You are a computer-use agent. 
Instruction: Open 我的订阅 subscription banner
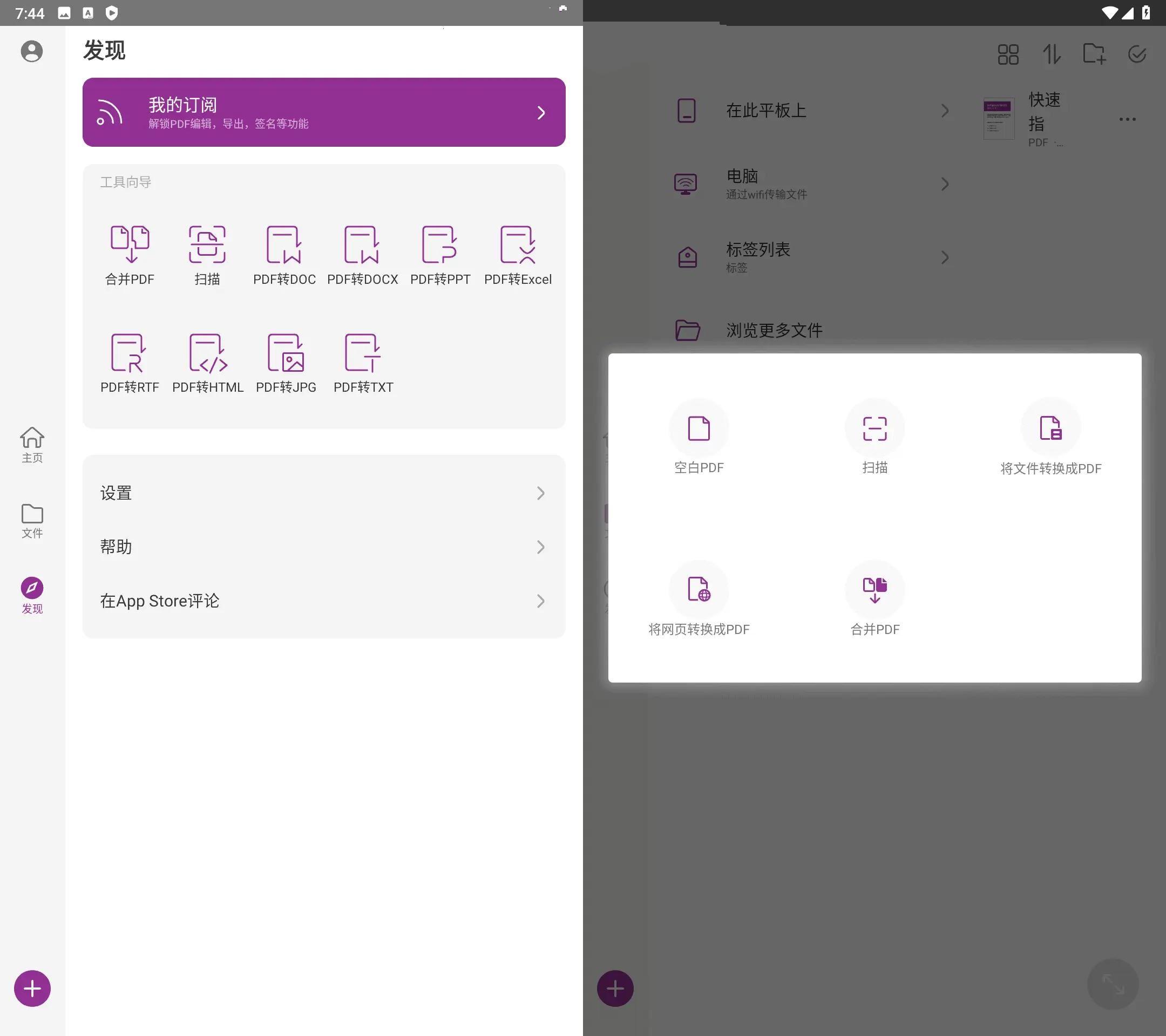pos(323,112)
